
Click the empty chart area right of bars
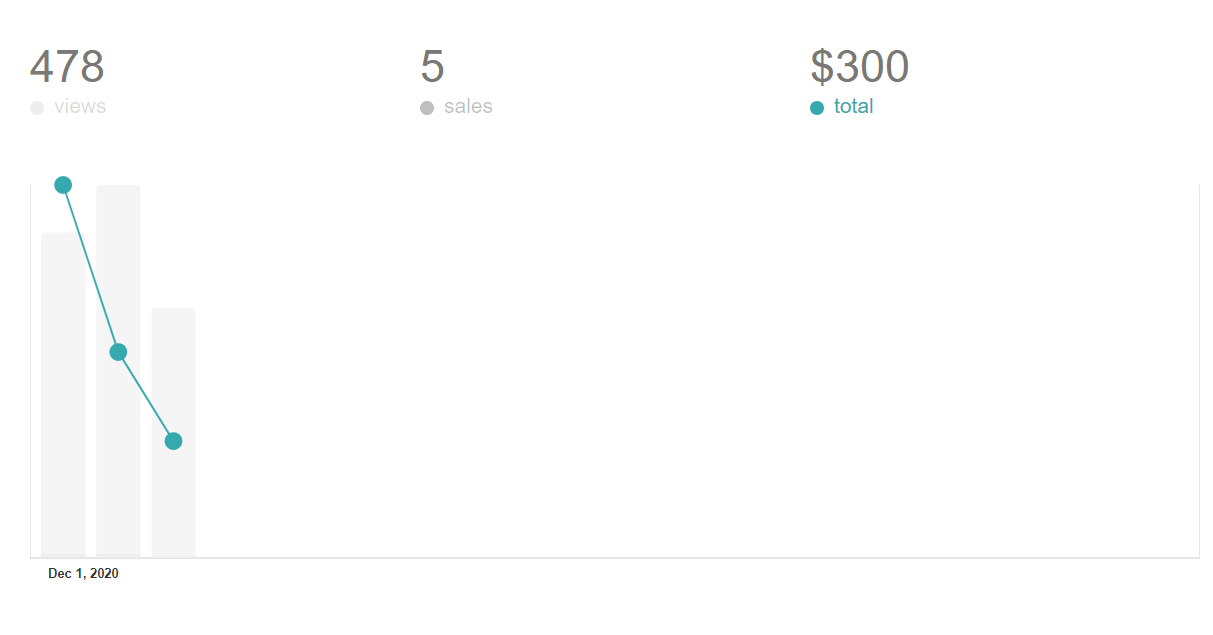click(697, 371)
